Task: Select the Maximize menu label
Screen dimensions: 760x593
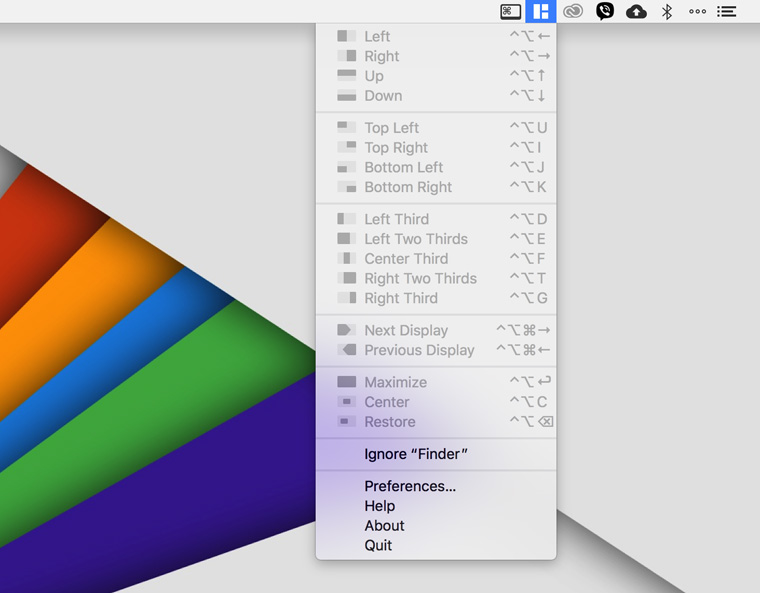Action: point(396,382)
